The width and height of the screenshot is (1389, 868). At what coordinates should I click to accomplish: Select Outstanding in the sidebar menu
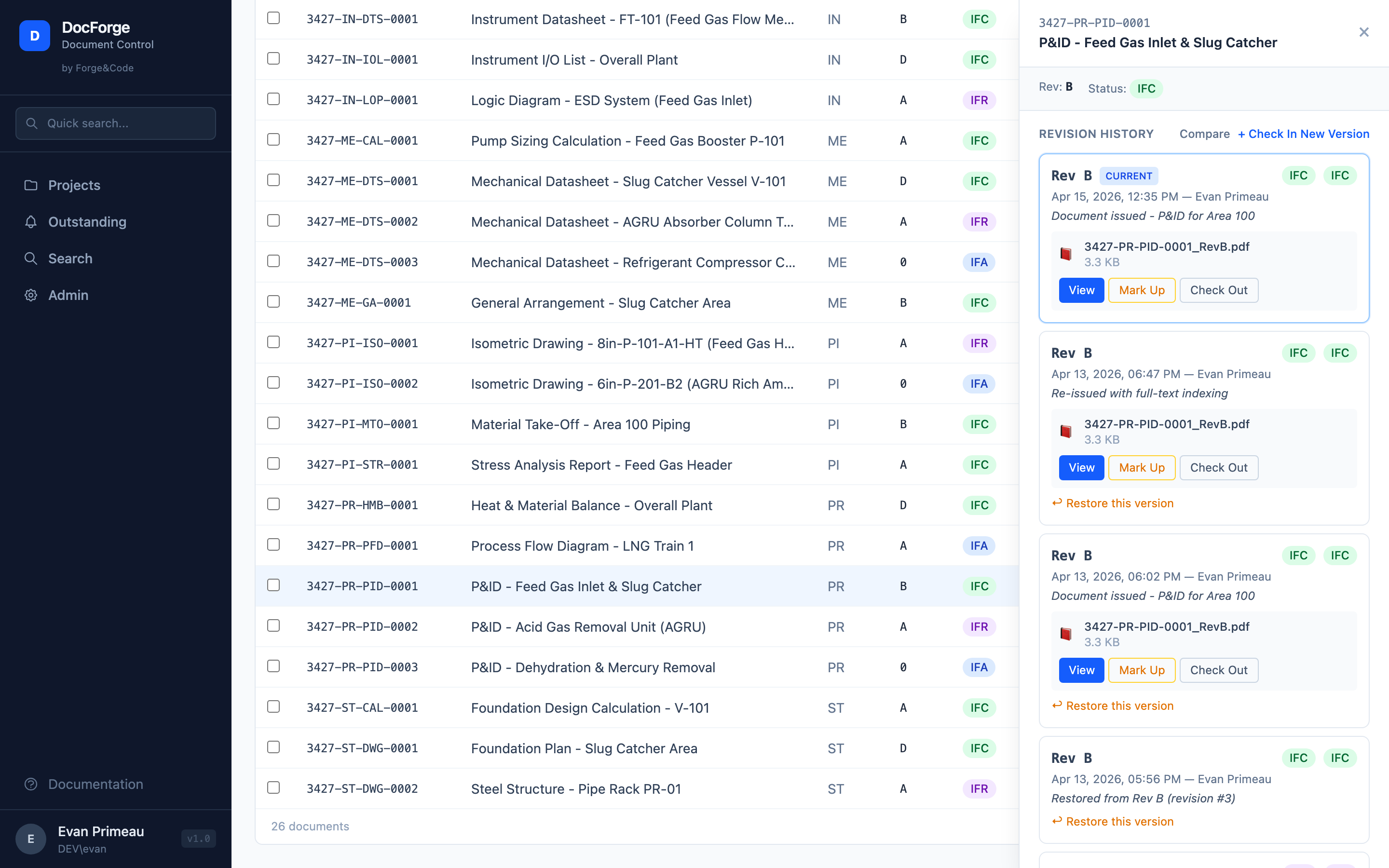pos(87,222)
